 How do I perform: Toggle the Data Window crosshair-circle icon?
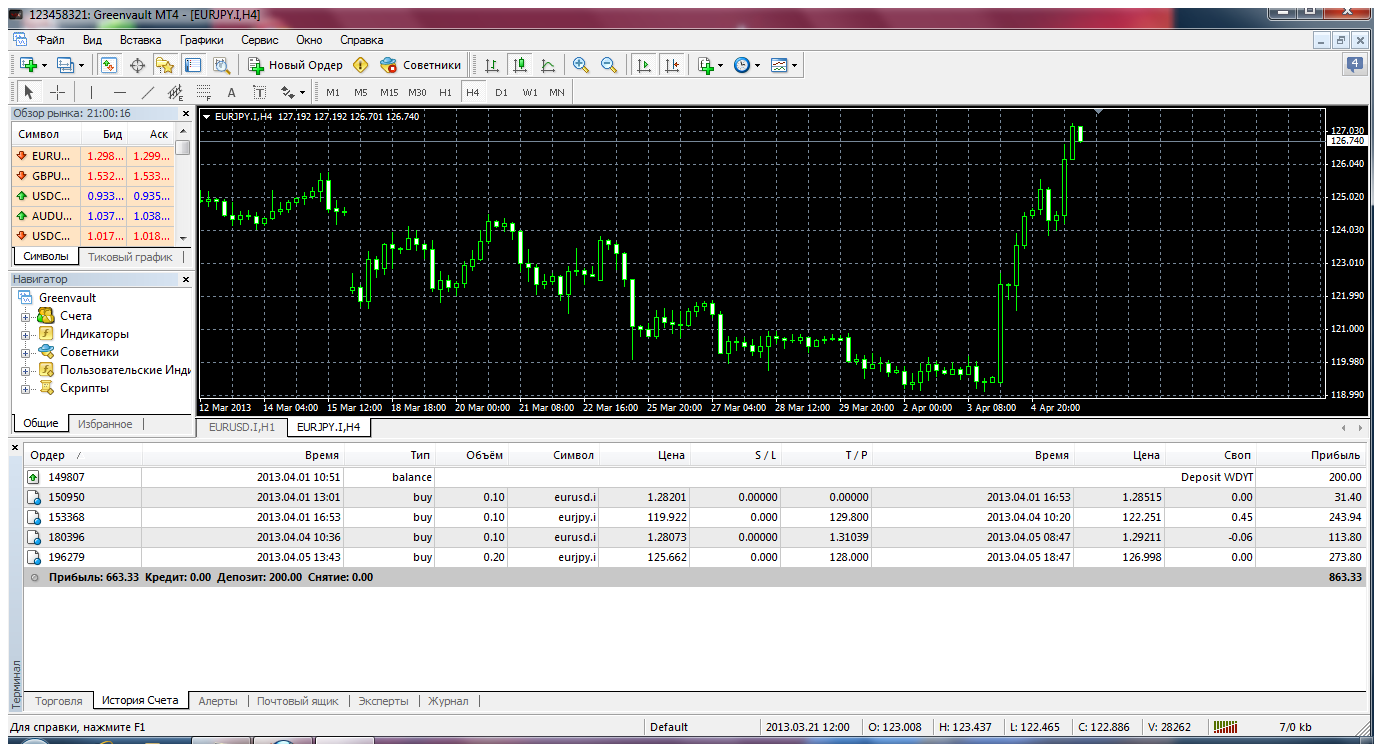click(137, 65)
